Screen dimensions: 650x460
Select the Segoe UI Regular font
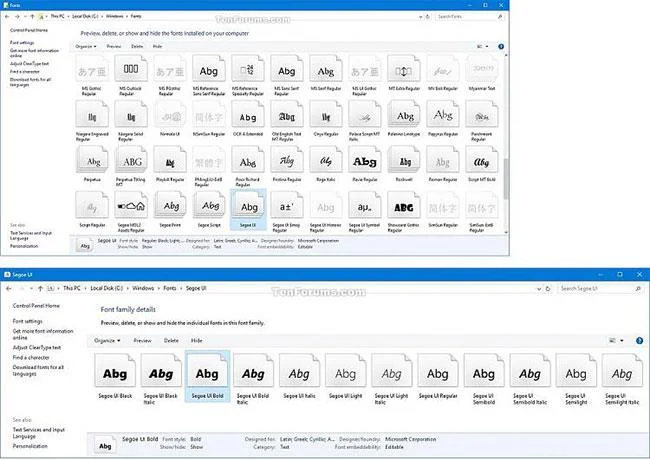coord(438,371)
